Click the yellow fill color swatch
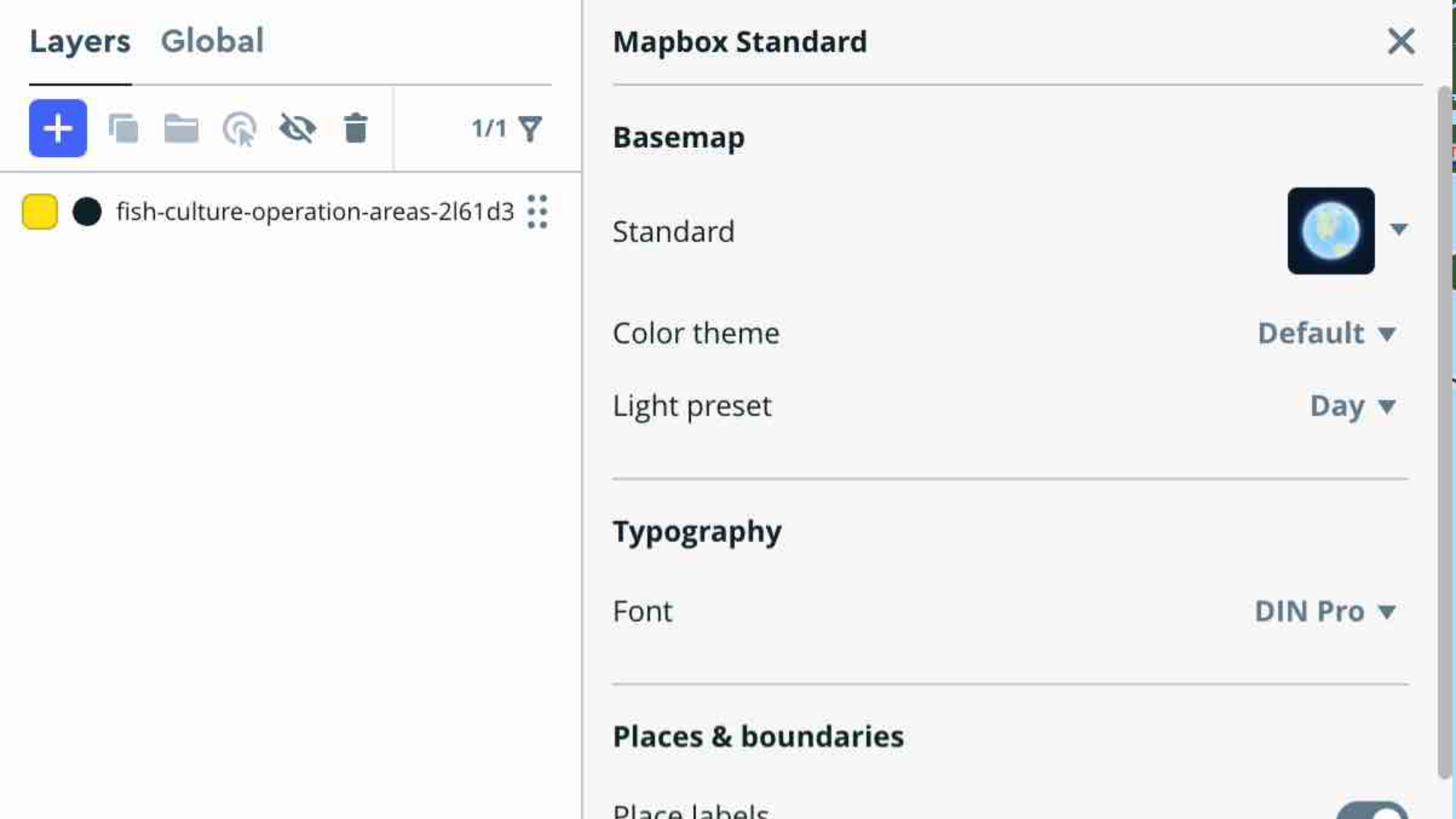This screenshot has width=1456, height=819. click(x=39, y=212)
